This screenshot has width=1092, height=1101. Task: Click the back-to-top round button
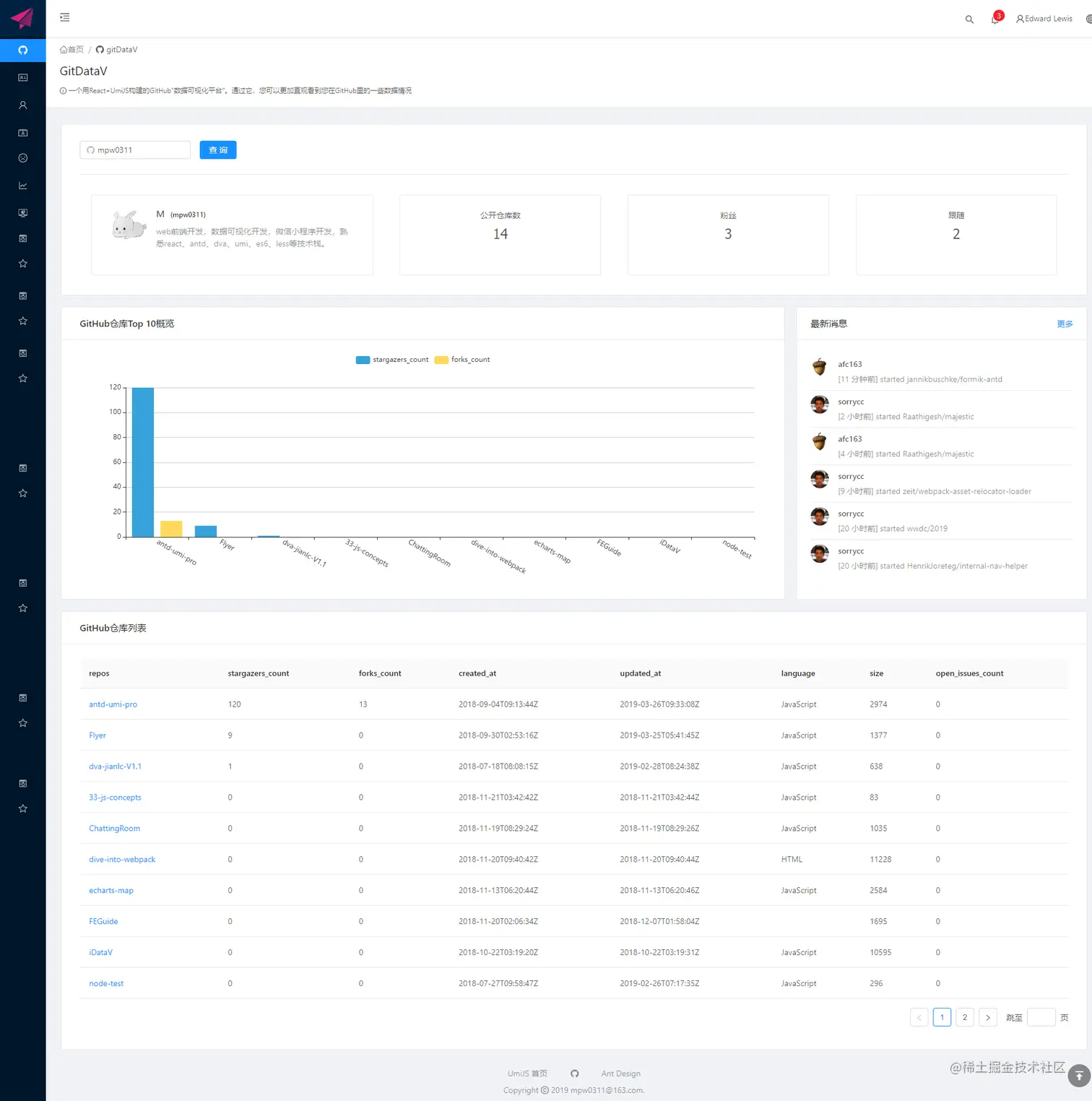1079,1076
